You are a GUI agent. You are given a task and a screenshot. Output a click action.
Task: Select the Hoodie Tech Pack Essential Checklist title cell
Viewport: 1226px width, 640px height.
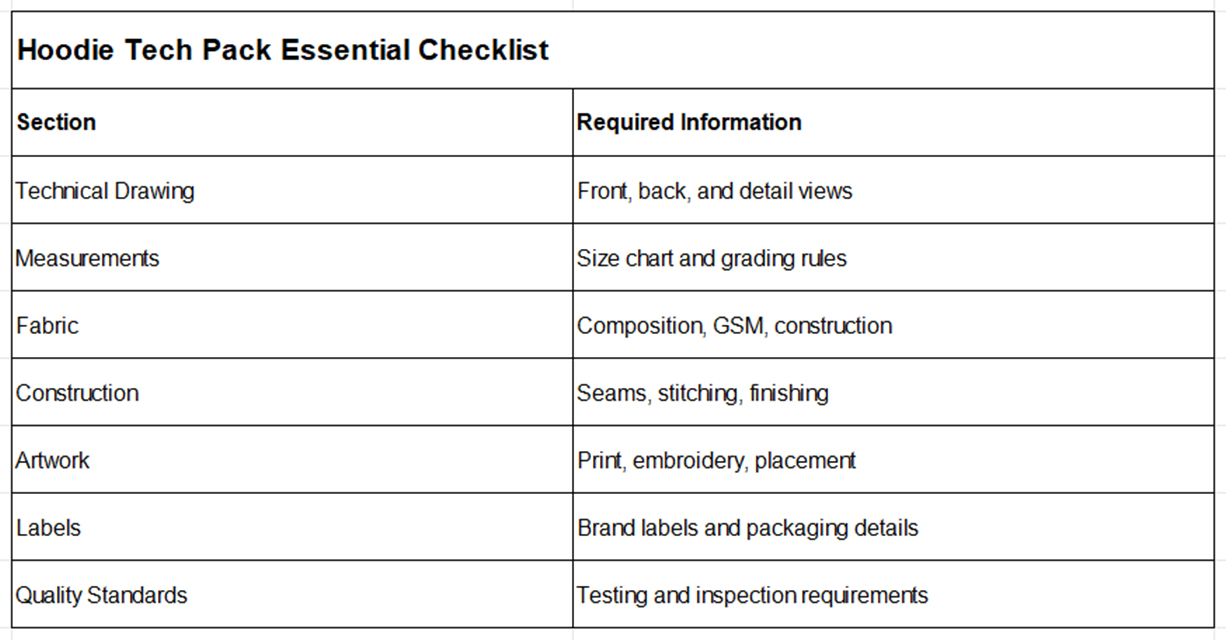coord(613,50)
